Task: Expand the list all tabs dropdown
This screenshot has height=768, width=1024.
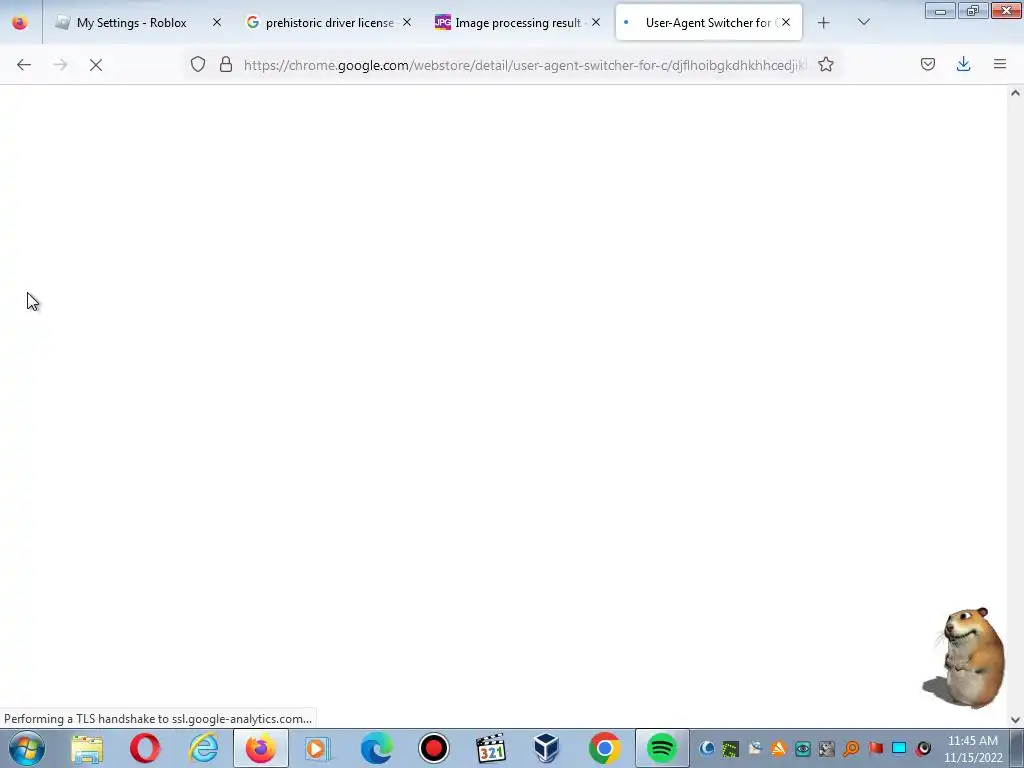Action: click(x=863, y=23)
